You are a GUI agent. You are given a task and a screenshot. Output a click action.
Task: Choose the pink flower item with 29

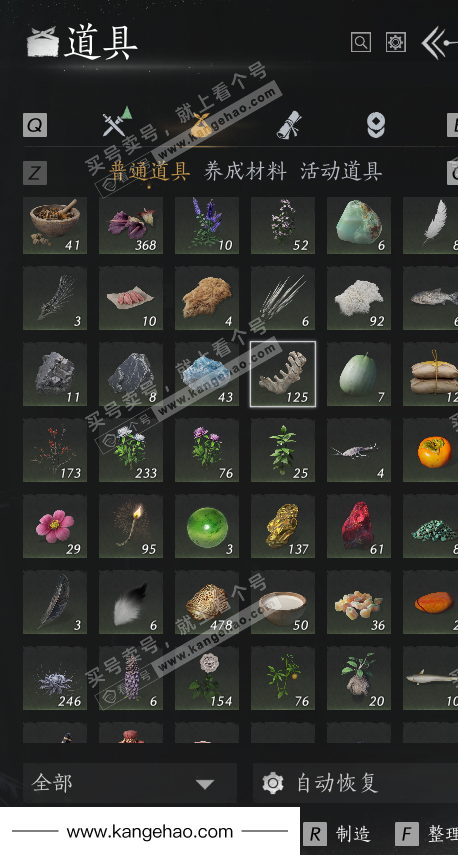pos(55,526)
